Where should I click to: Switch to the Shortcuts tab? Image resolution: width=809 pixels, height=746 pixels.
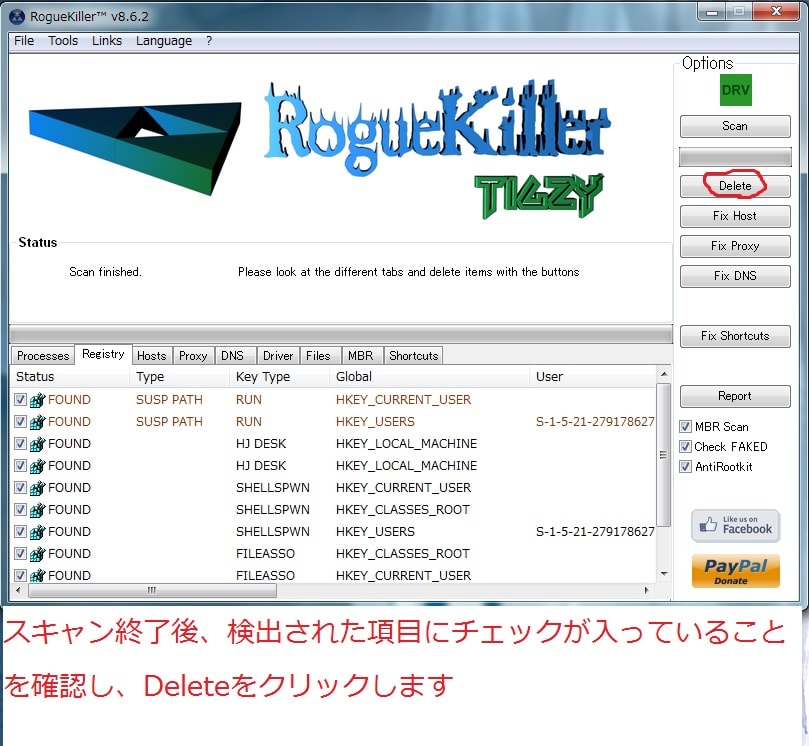tap(413, 356)
